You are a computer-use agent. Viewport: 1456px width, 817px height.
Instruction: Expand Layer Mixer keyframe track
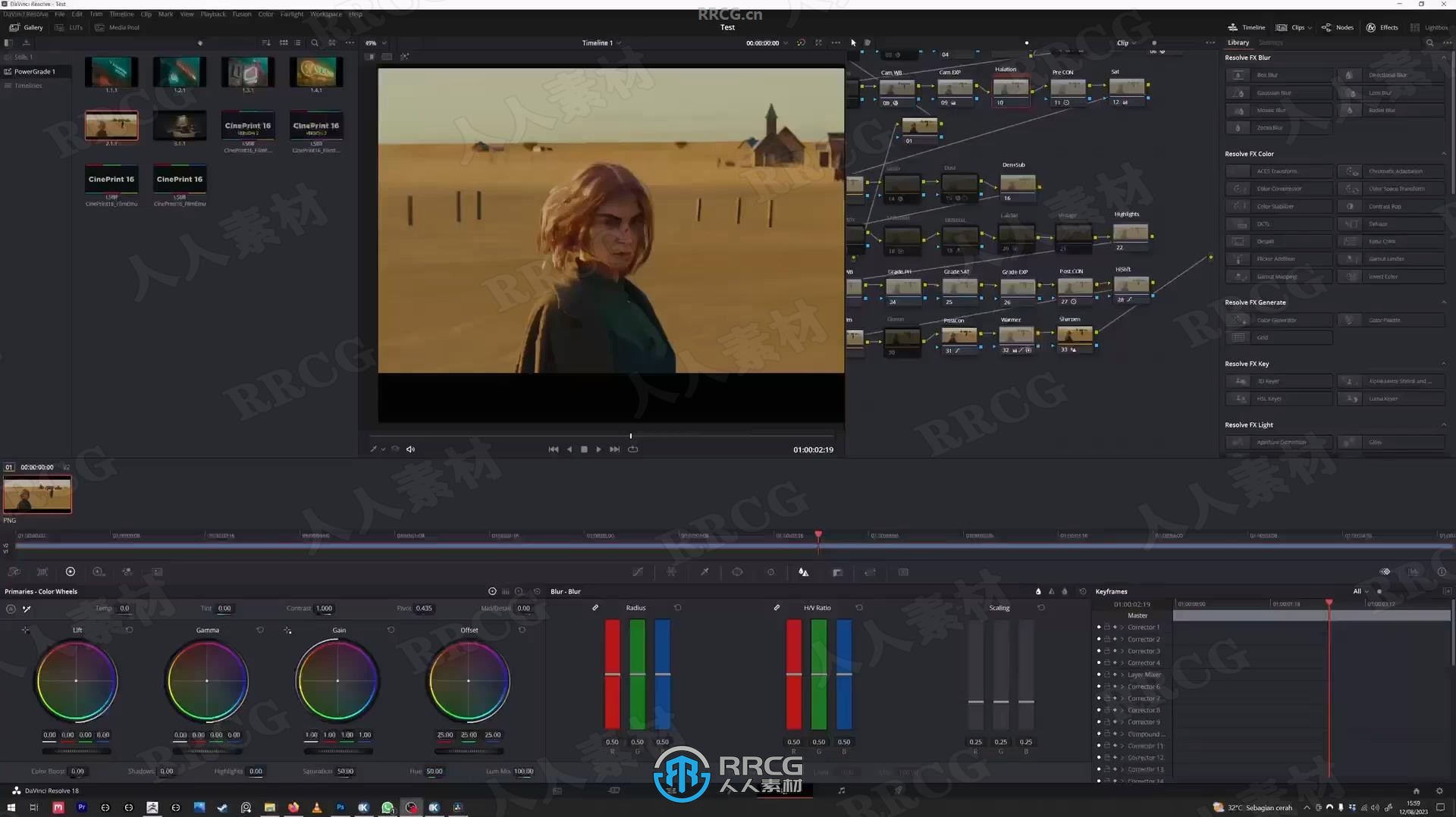(x=1122, y=675)
